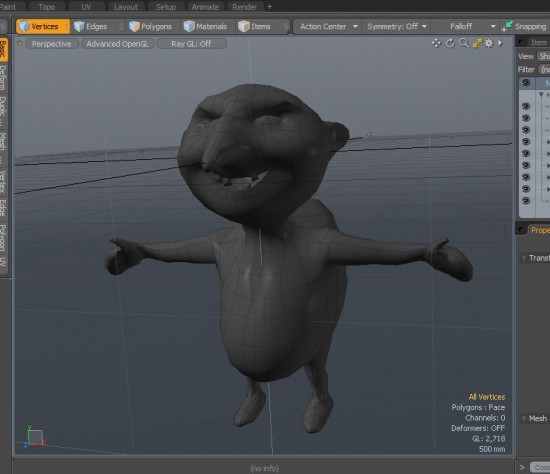Toggle visibility eye of the first listed item
Viewport: 550px width, 474px height.
(526, 106)
